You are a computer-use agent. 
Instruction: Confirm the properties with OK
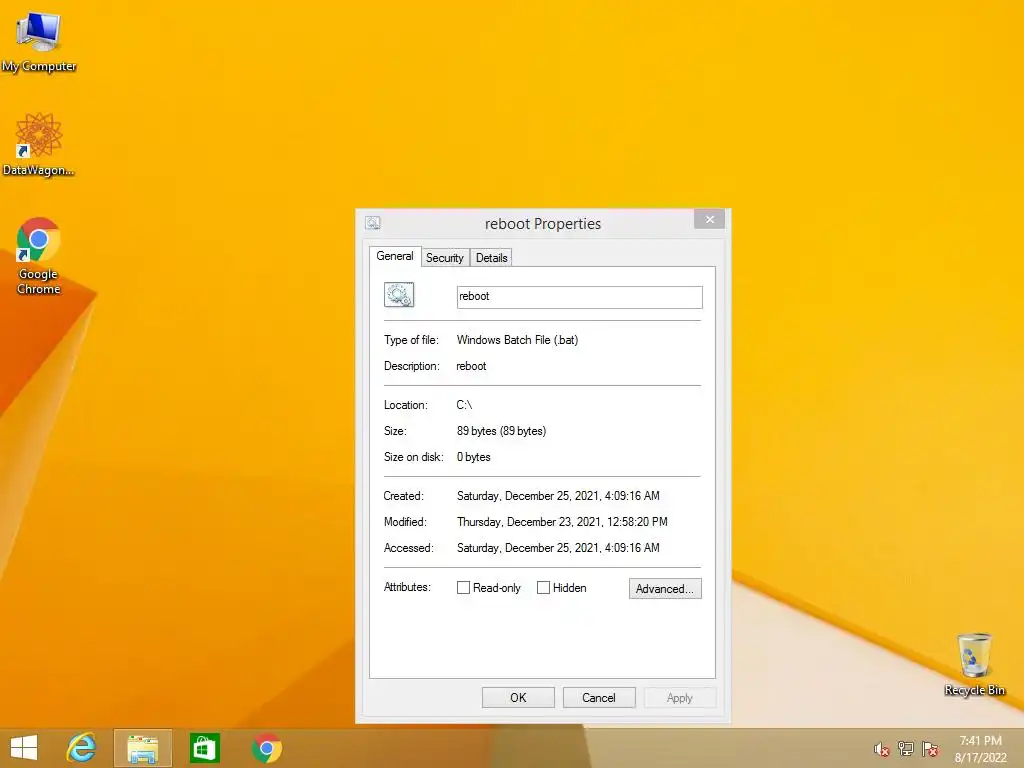click(x=518, y=697)
